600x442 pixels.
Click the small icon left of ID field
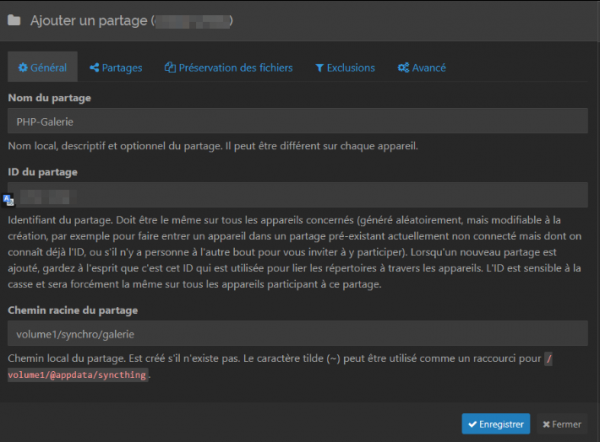pos(9,199)
